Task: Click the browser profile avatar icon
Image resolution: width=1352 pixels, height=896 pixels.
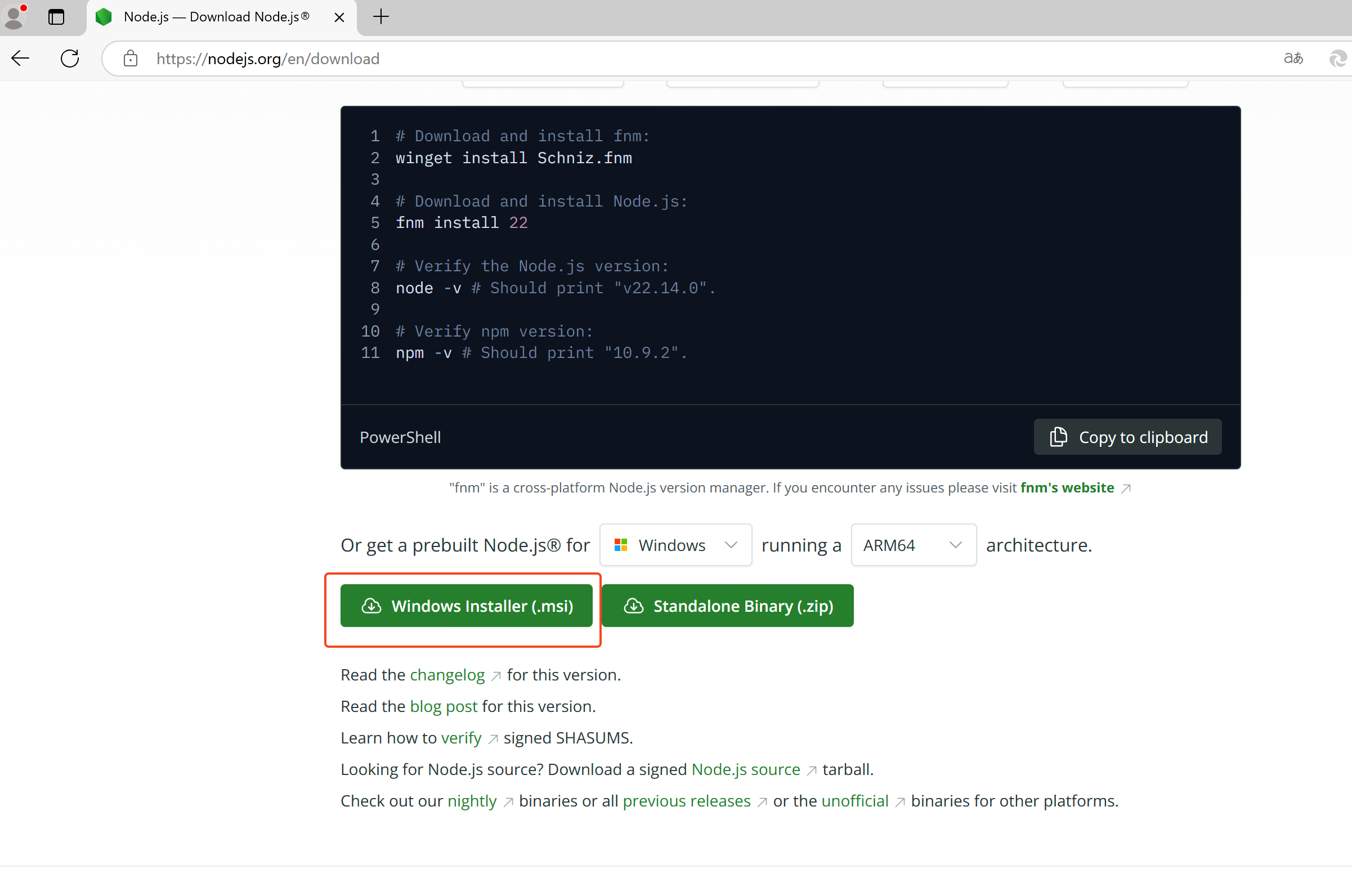Action: (x=14, y=16)
